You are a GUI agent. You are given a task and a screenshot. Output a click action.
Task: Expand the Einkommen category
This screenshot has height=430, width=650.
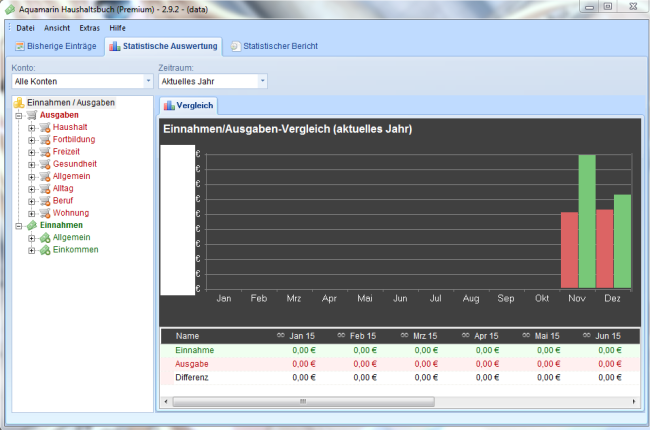click(32, 250)
